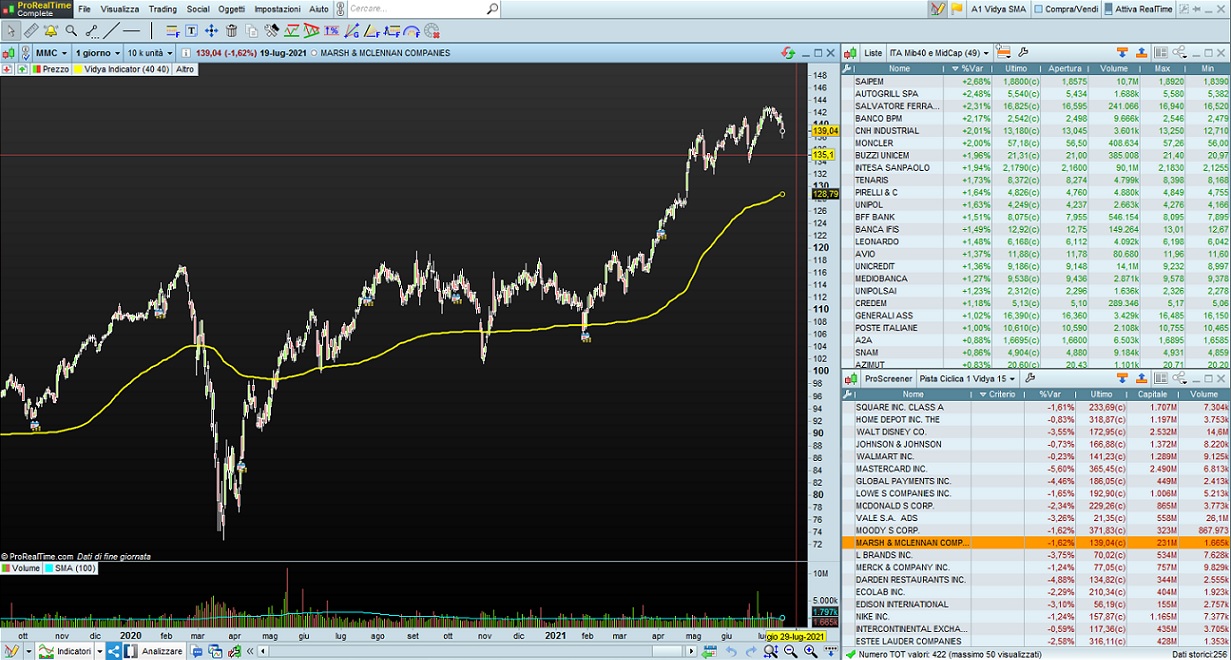Screen dimensions: 1231x660
Task: Click the %Var column sort header in Liste
Action: [968, 69]
